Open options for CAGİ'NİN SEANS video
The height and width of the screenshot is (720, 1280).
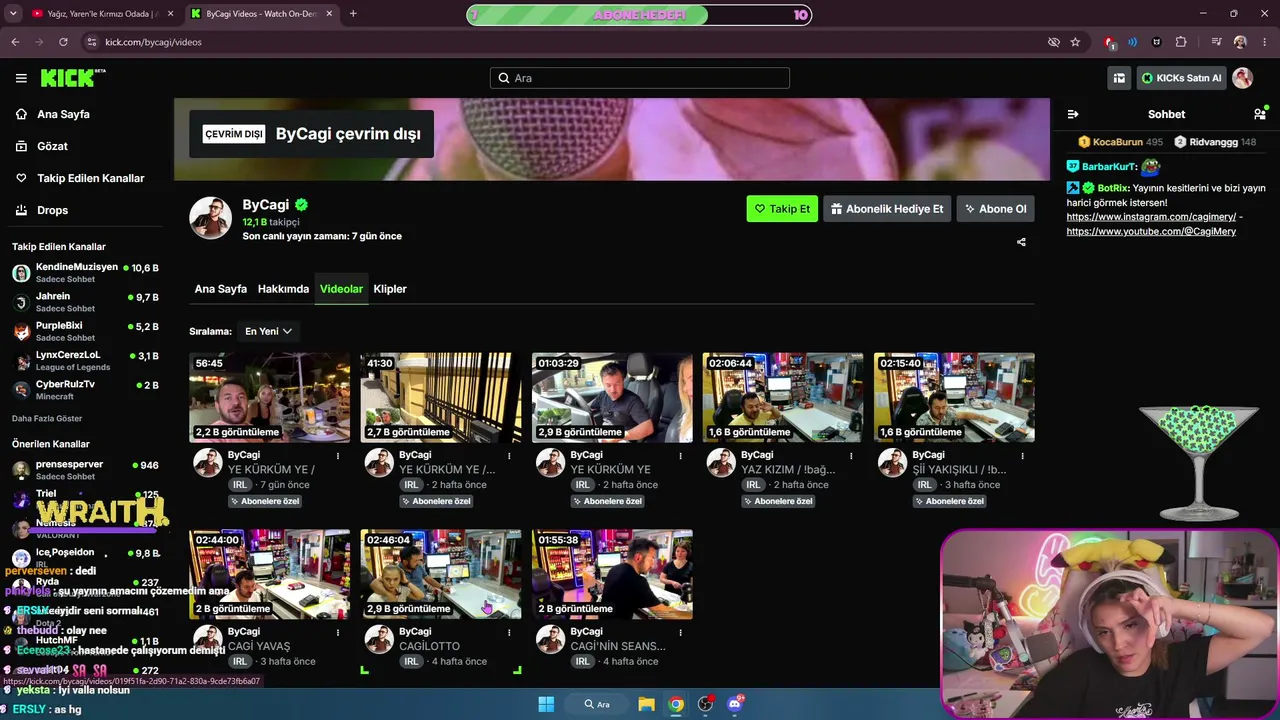pyautogui.click(x=680, y=632)
